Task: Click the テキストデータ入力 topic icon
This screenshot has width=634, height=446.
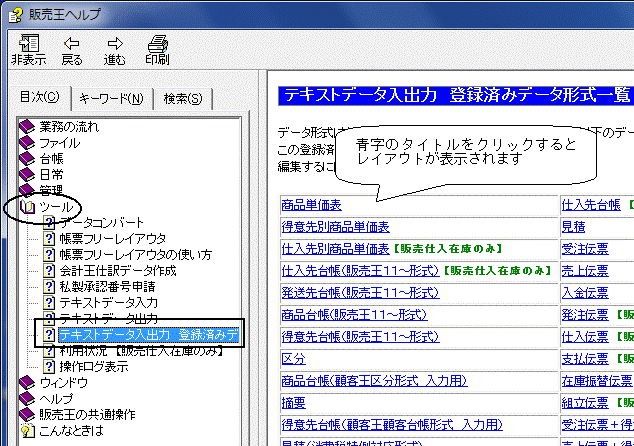Action: click(49, 302)
